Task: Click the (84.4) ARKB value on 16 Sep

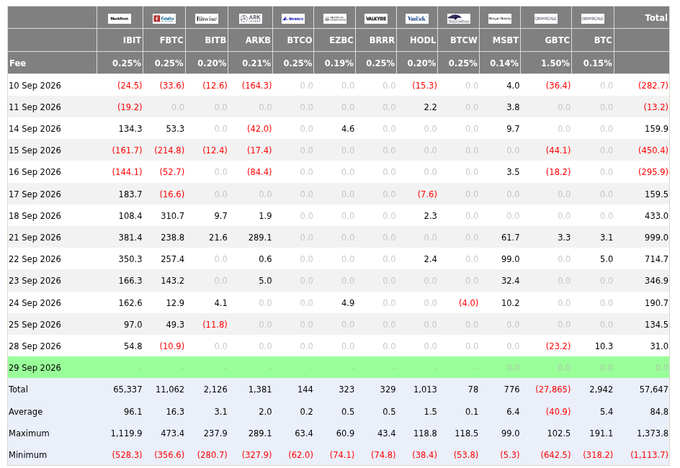Action: [259, 172]
